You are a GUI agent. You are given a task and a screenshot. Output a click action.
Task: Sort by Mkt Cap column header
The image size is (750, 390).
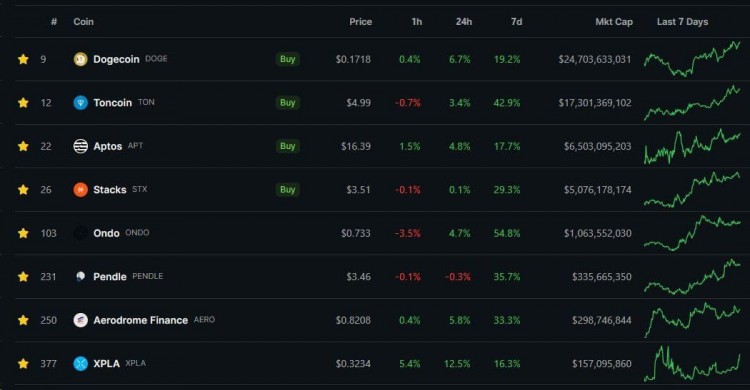[x=614, y=22]
